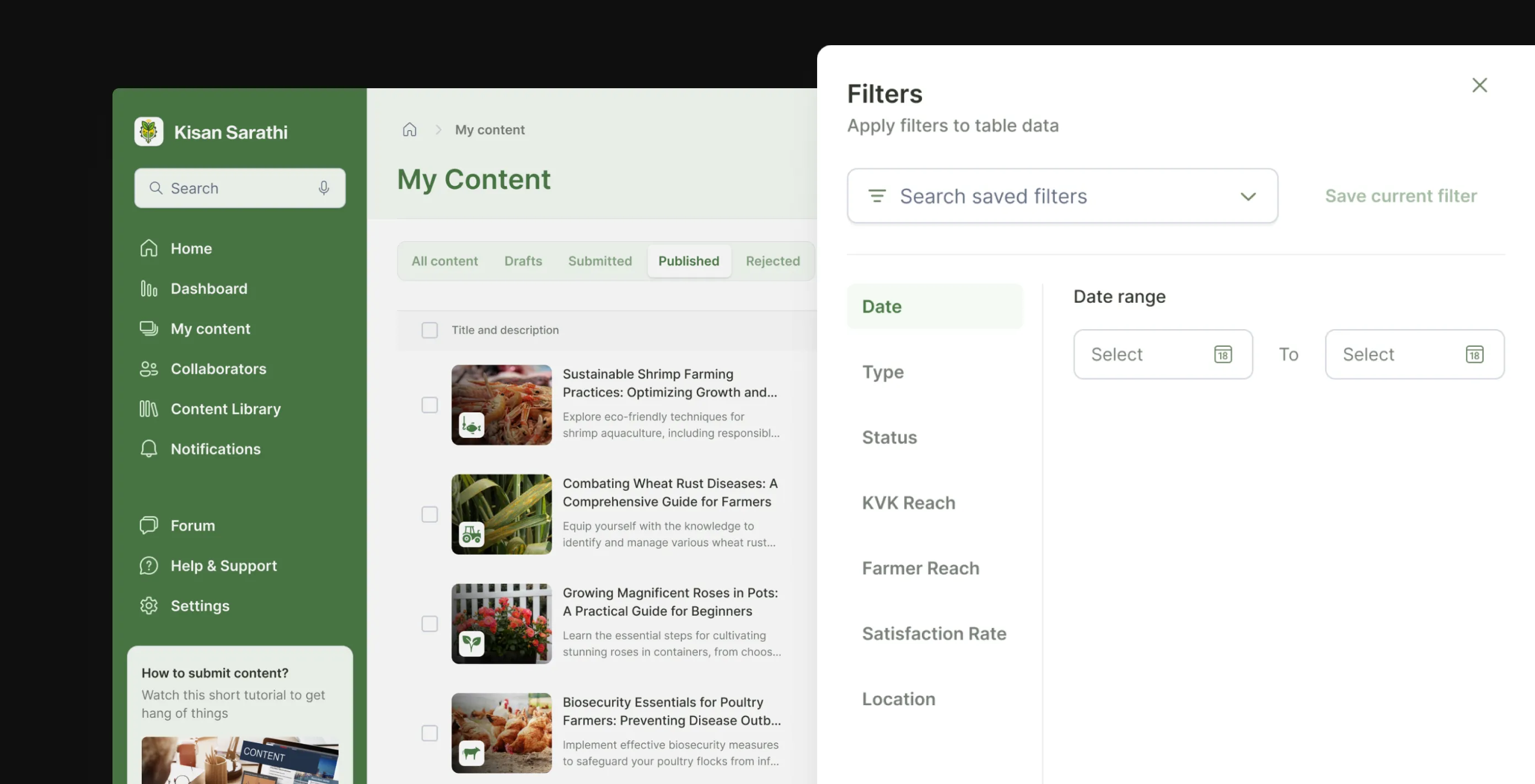The image size is (1535, 784).
Task: Select the Date filter category
Action: click(x=935, y=306)
